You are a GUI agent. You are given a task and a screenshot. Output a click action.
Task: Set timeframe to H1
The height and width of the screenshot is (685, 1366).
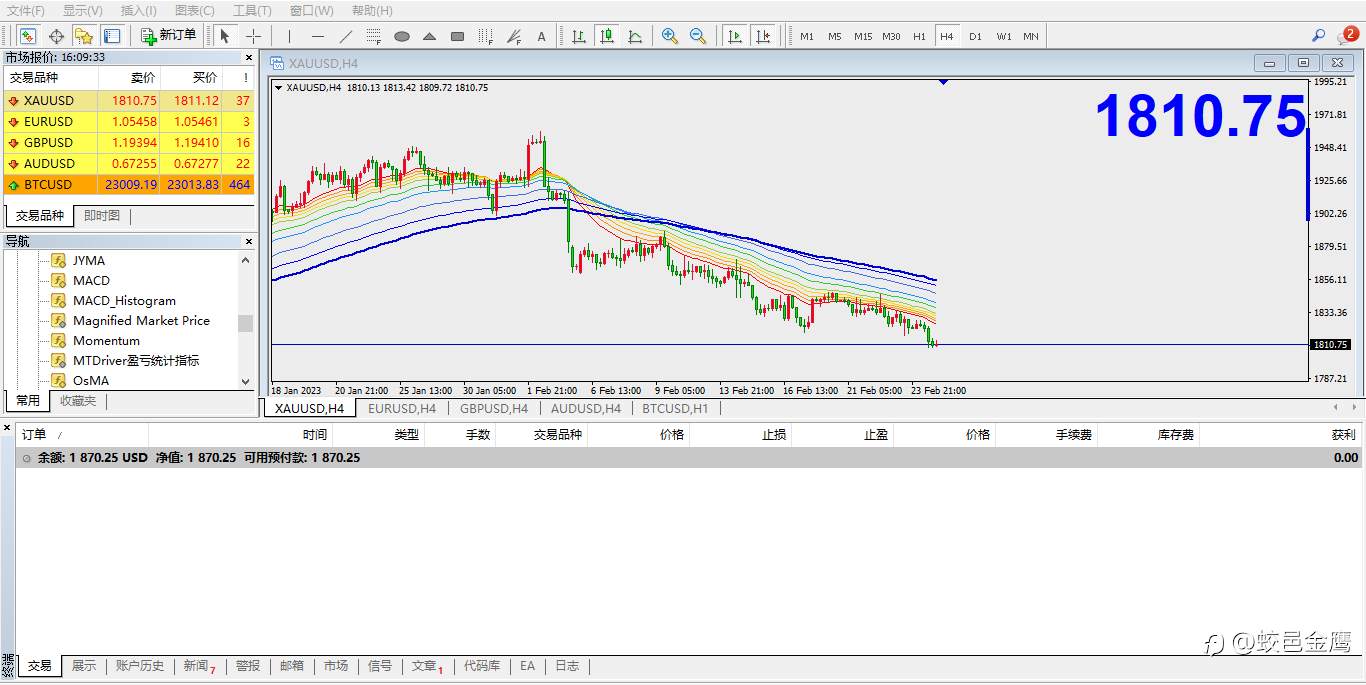[919, 36]
